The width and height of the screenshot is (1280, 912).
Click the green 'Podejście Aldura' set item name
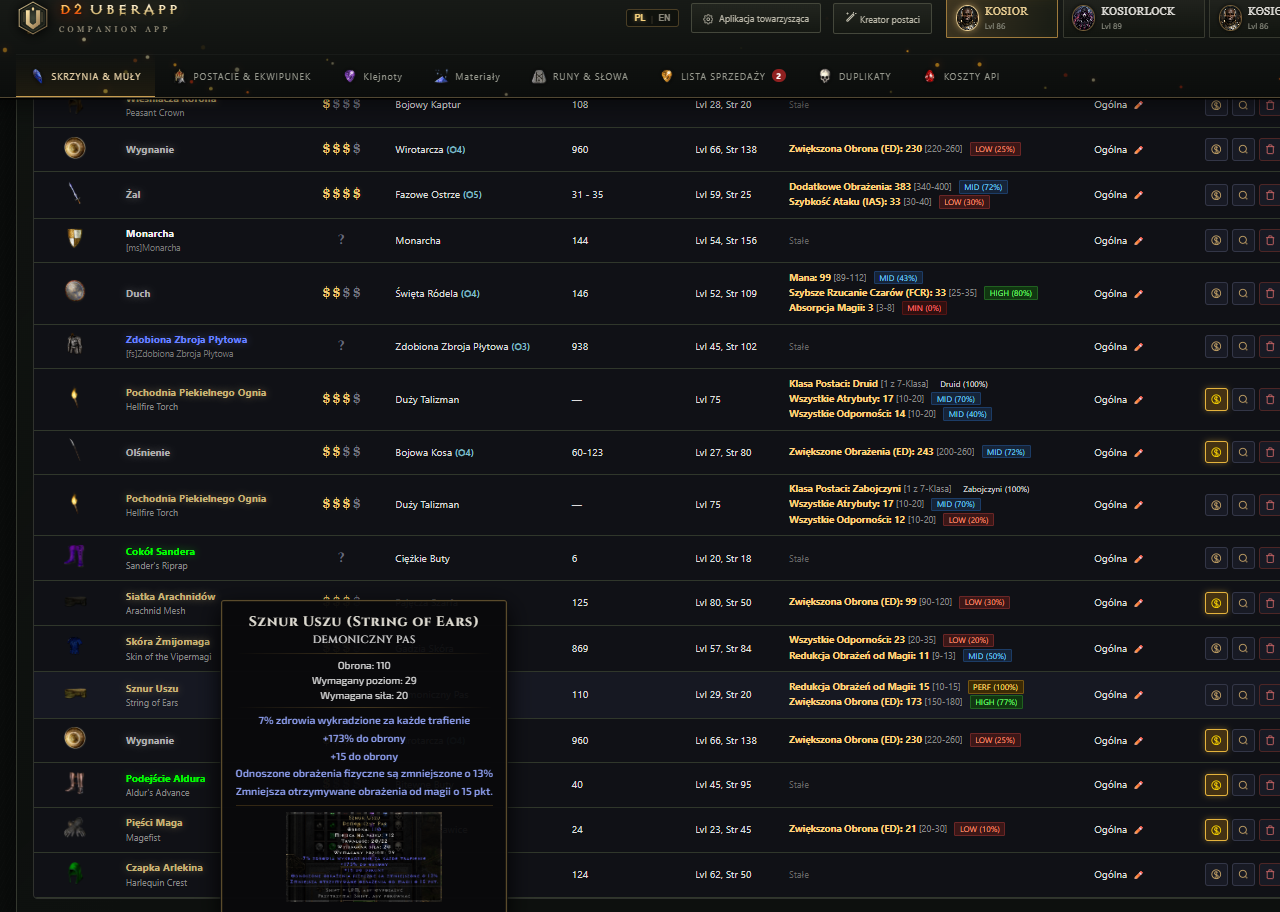[x=166, y=778]
